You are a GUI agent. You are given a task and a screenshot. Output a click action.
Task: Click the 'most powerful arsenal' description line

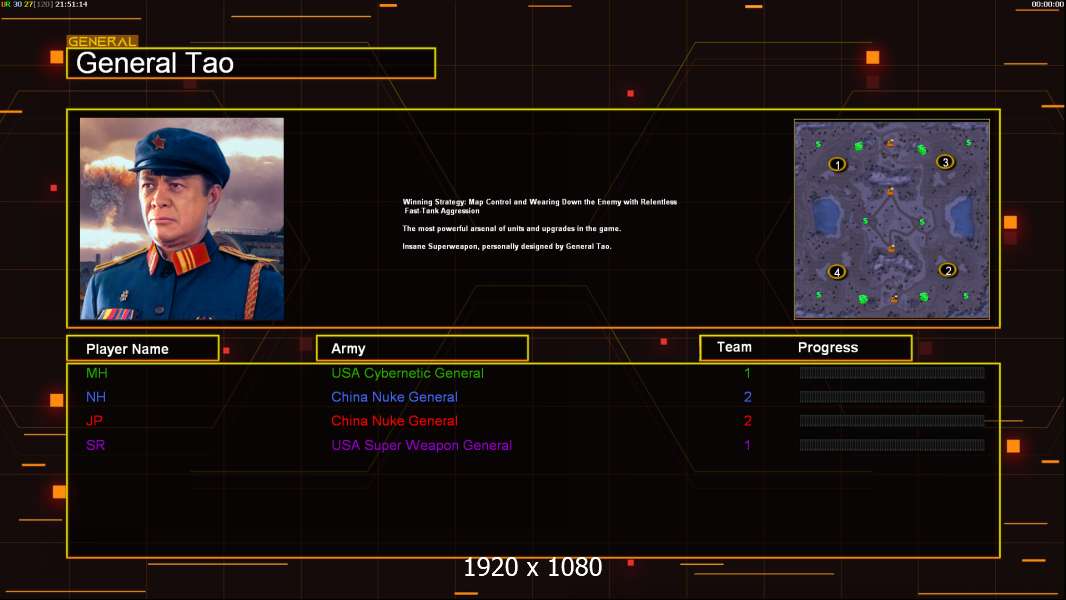[511, 228]
